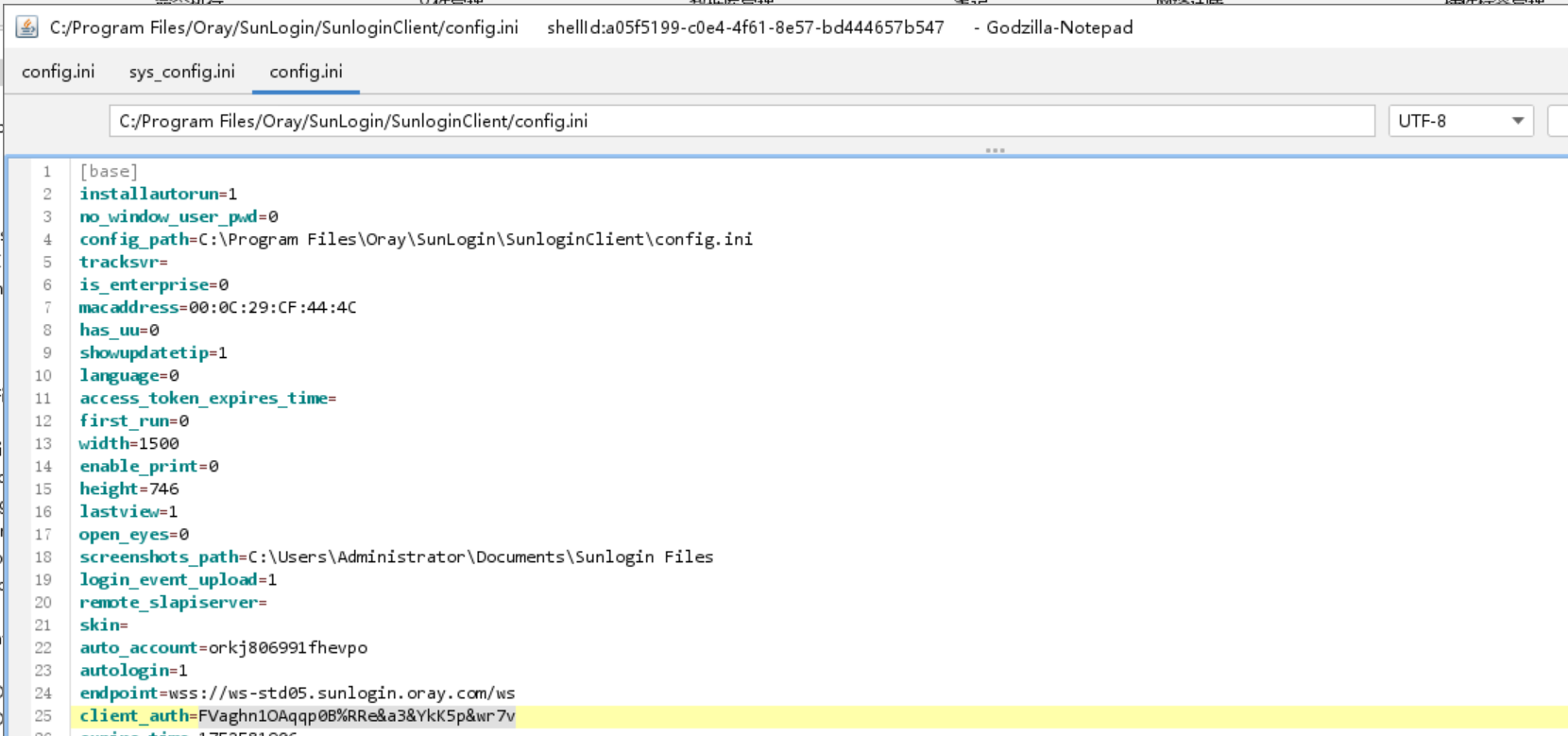The height and width of the screenshot is (736, 1568).
Task: Click line number 13 in the gutter
Action: pos(43,443)
